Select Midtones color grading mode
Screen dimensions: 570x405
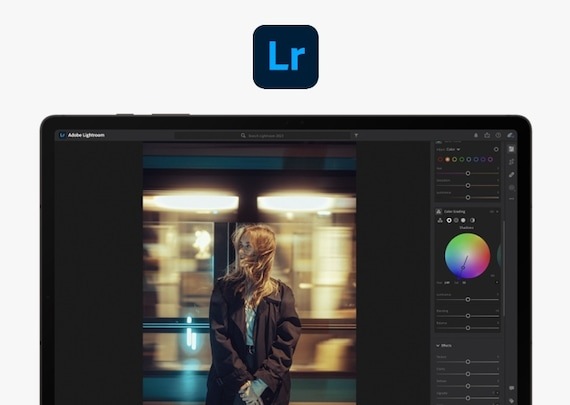pyautogui.click(x=456, y=220)
